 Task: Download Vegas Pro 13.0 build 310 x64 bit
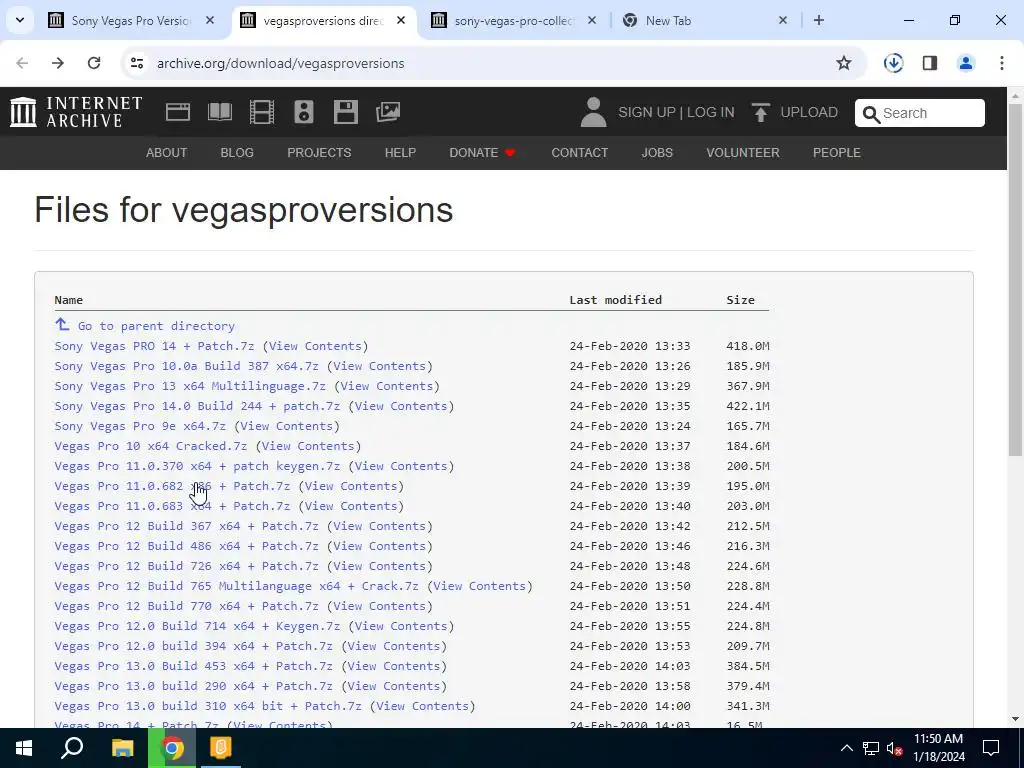pos(208,706)
